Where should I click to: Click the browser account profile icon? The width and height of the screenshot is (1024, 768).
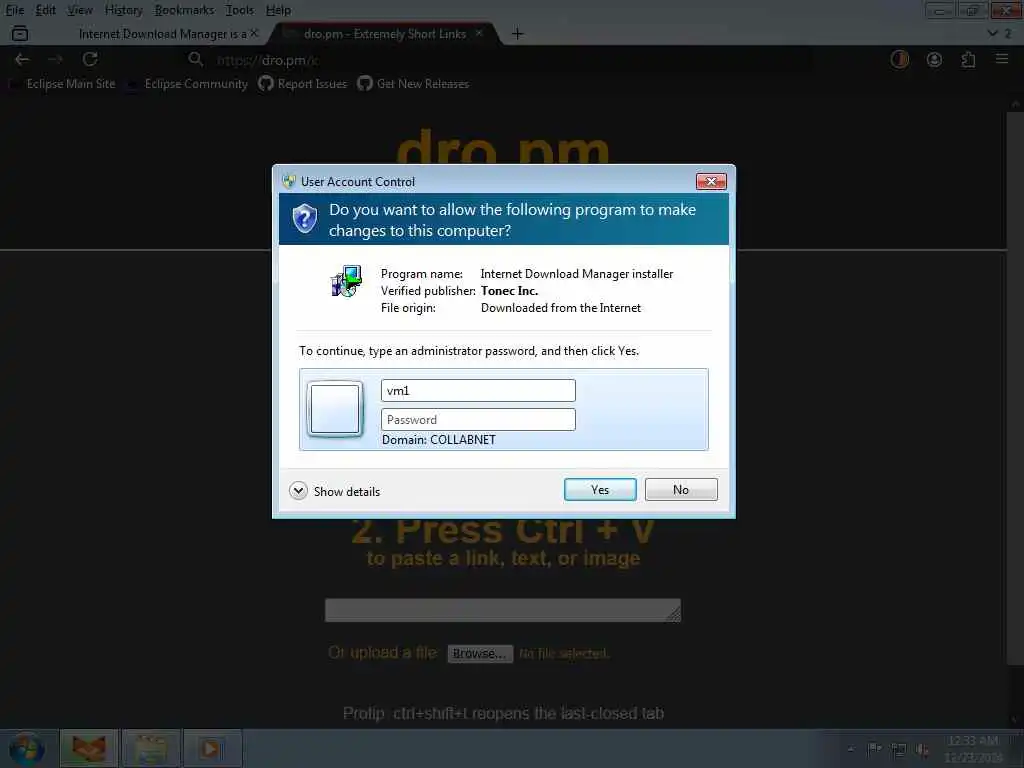pyautogui.click(x=935, y=59)
